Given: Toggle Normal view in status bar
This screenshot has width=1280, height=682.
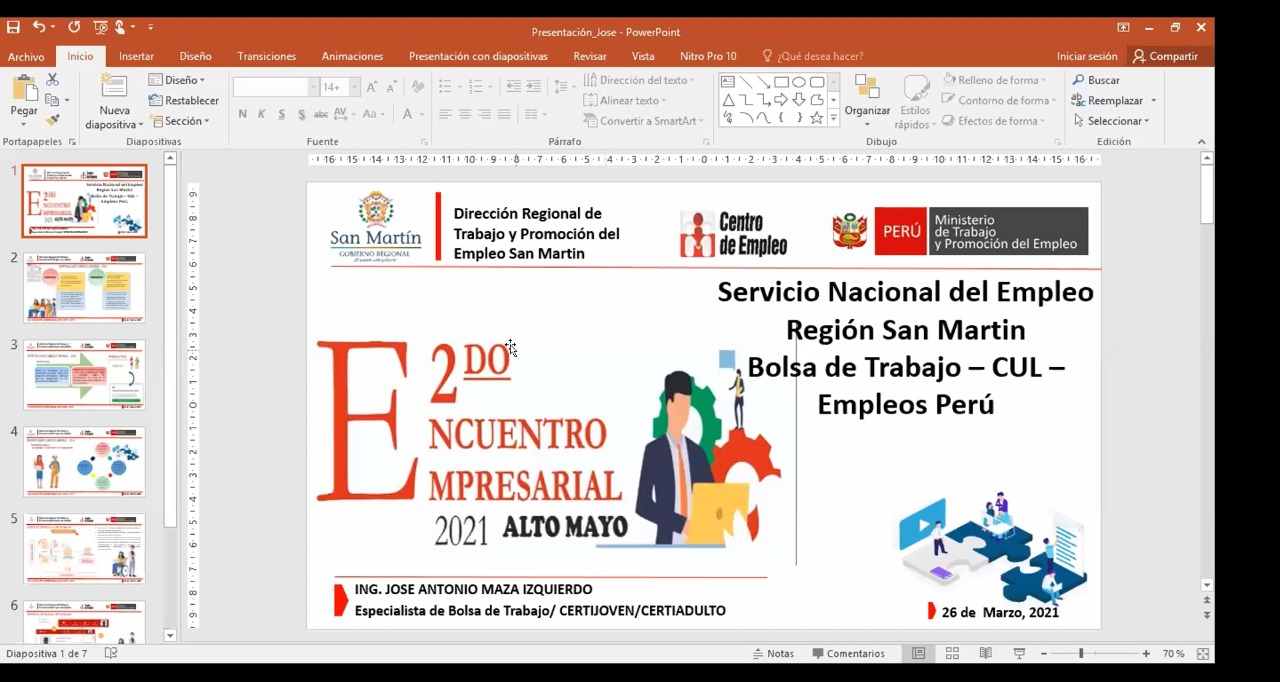Looking at the screenshot, I should pyautogui.click(x=918, y=653).
